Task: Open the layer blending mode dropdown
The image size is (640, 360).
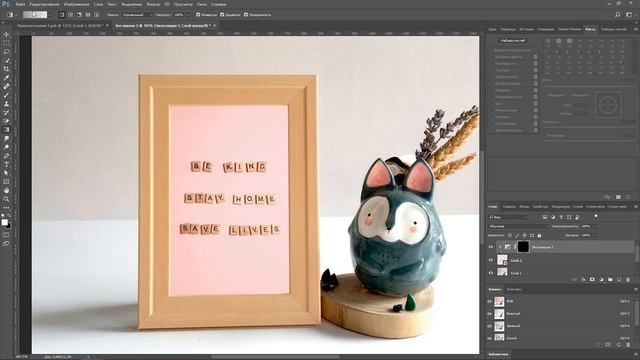Action: coord(518,226)
